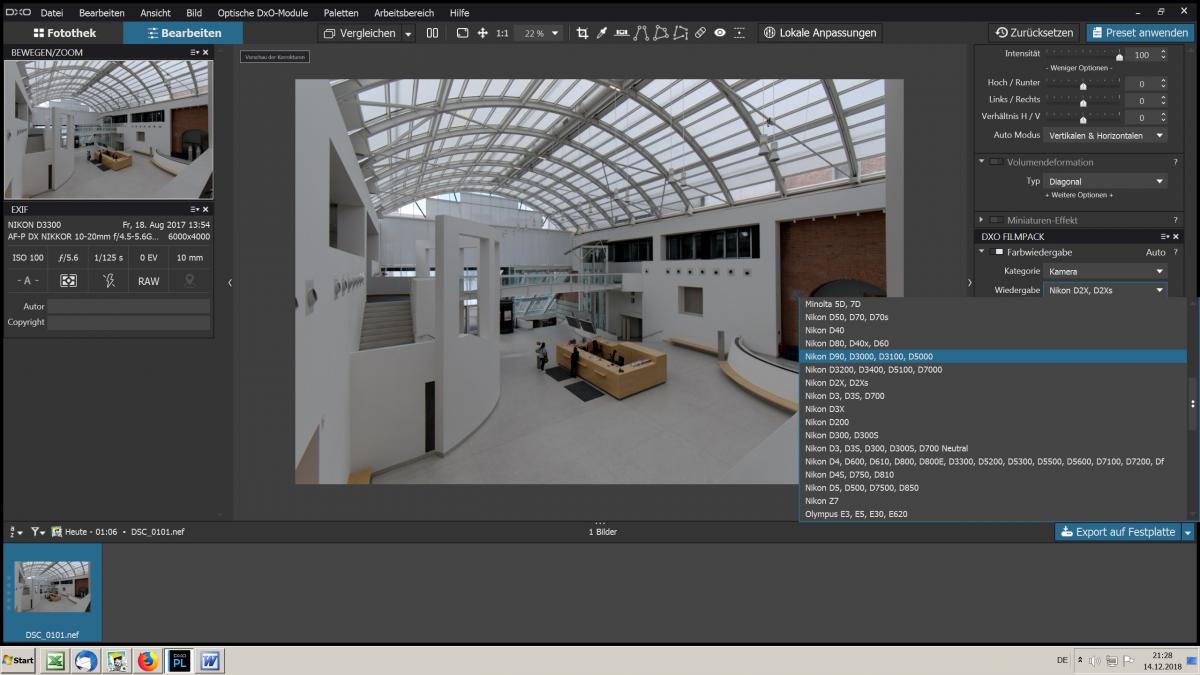This screenshot has width=1200, height=675.
Task: Expand the Miniaturen-Effekt section
Action: 981,220
